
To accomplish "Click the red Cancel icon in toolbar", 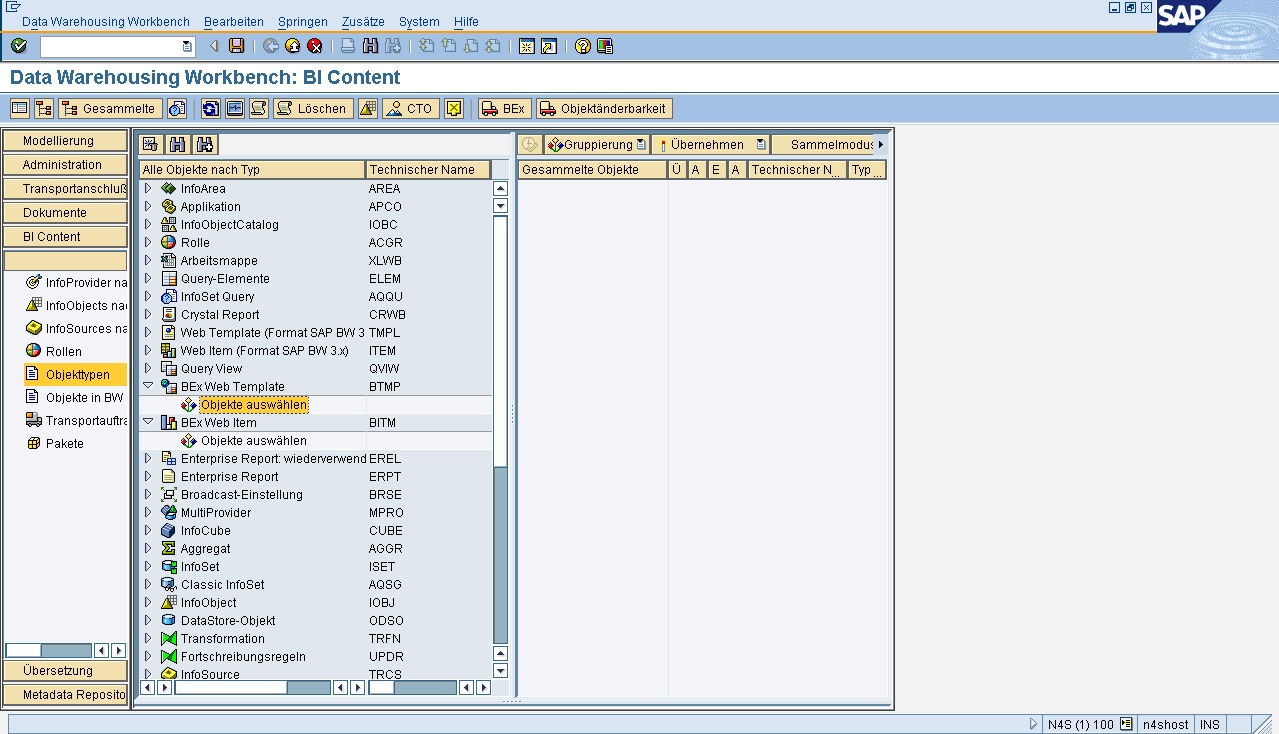I will click(x=315, y=46).
